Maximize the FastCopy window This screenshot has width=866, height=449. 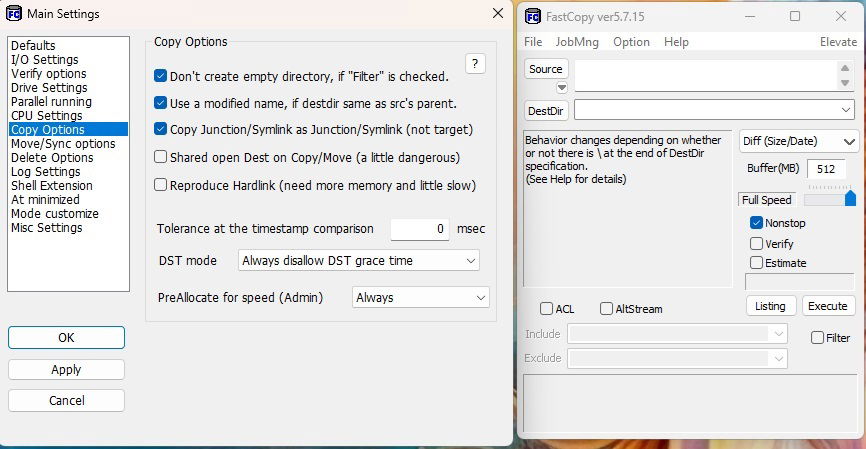(x=795, y=16)
